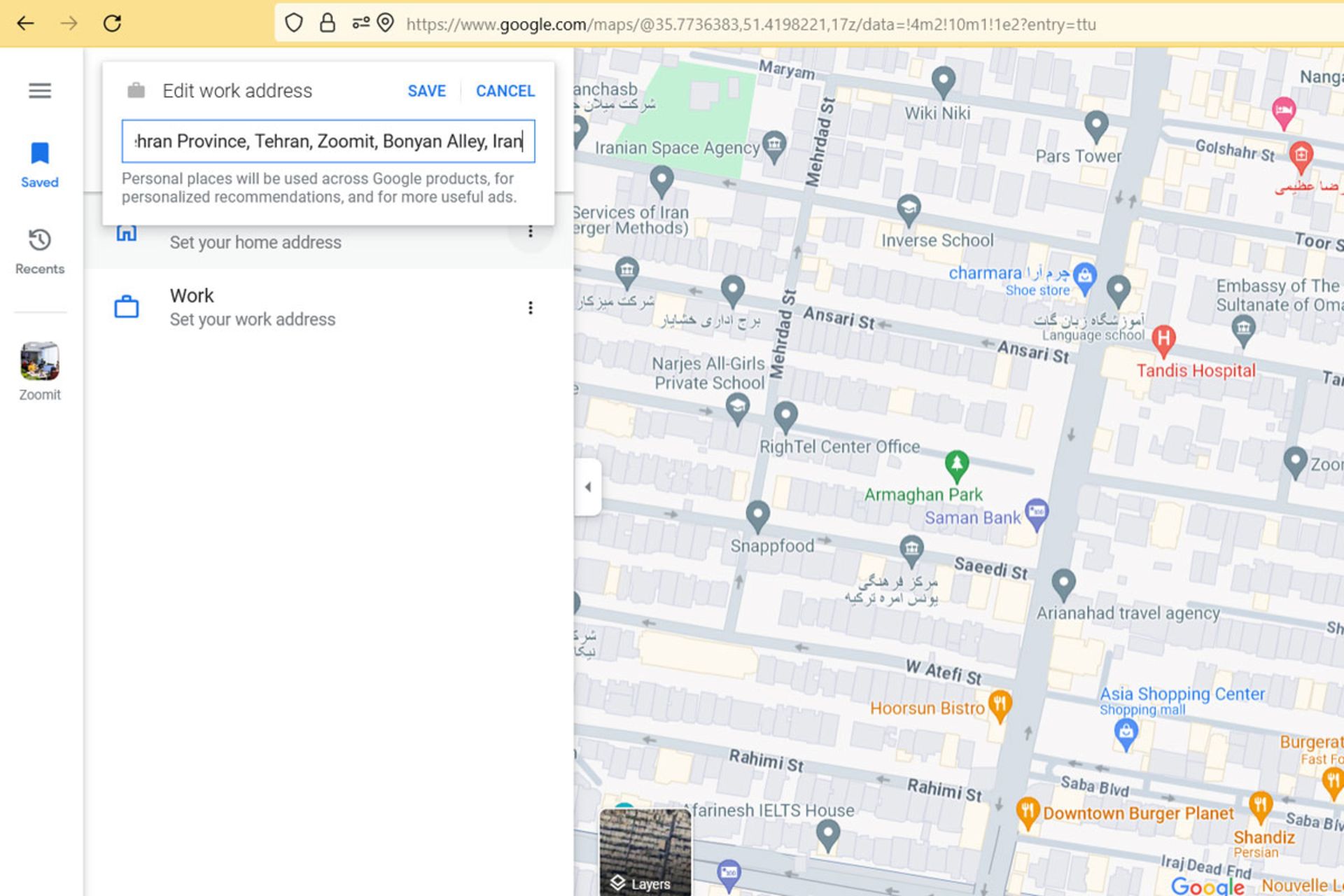Click the Edit work address briefcase icon
Viewport: 1344px width, 896px height.
click(136, 90)
